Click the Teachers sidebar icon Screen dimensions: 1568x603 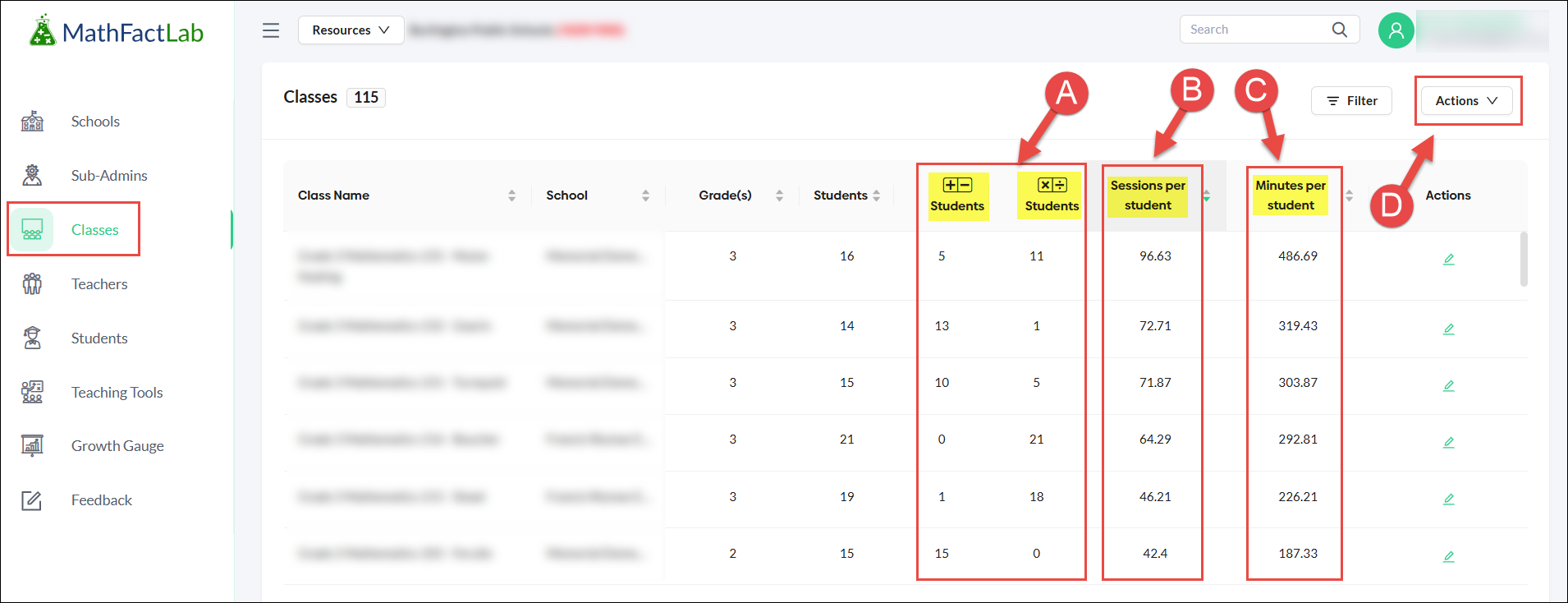(32, 283)
